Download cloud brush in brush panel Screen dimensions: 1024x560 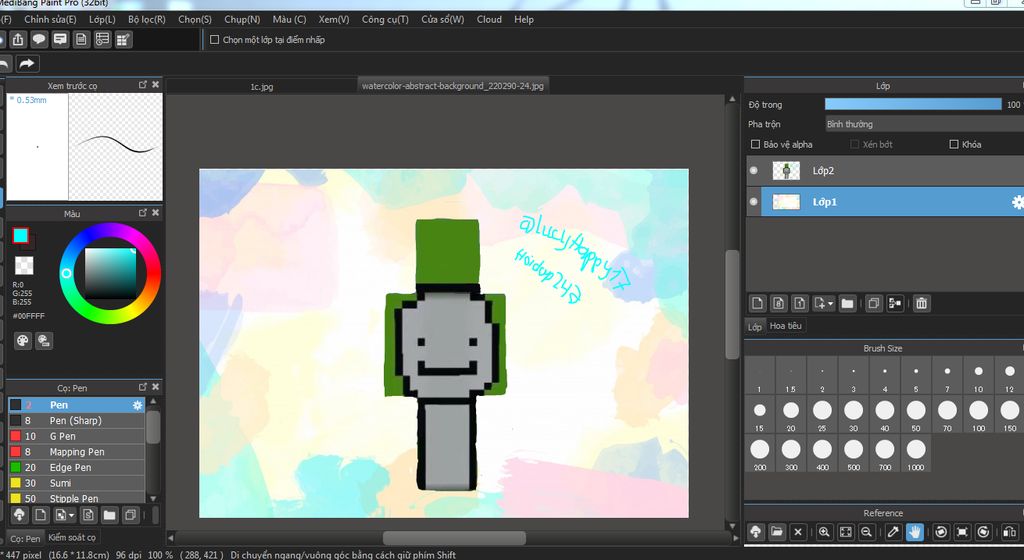[x=19, y=516]
